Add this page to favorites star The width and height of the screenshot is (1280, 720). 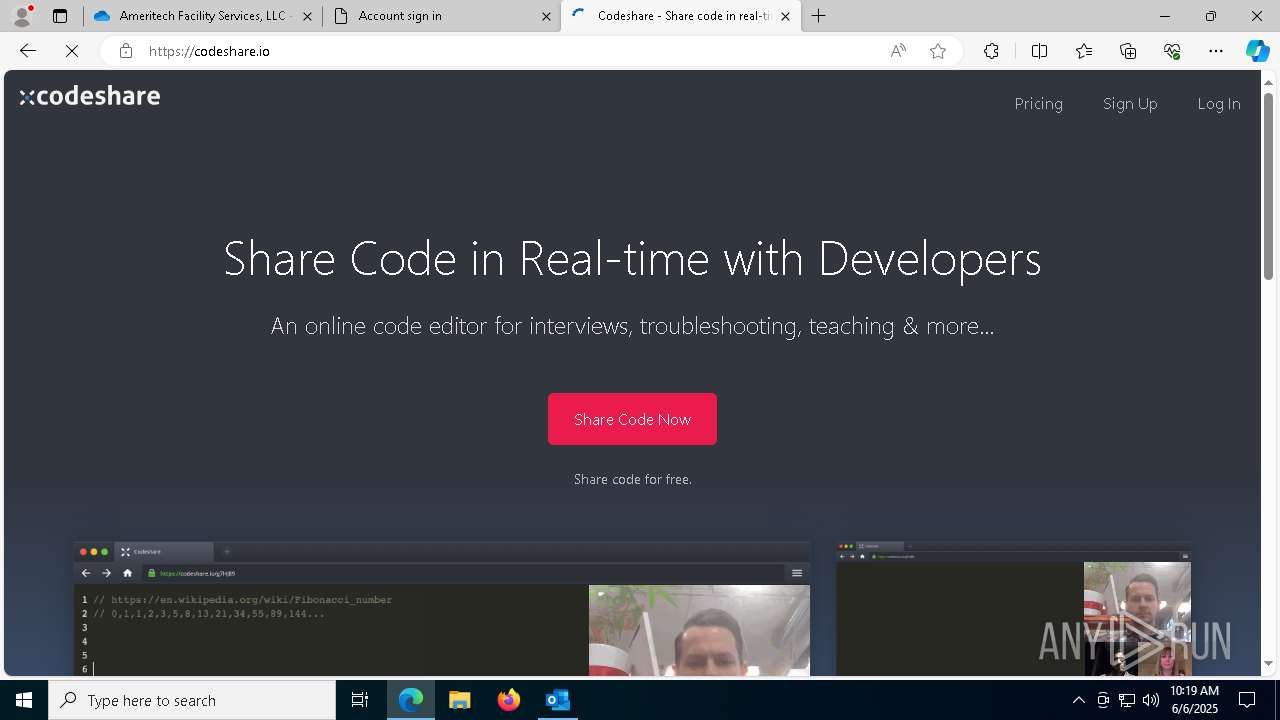tap(938, 51)
